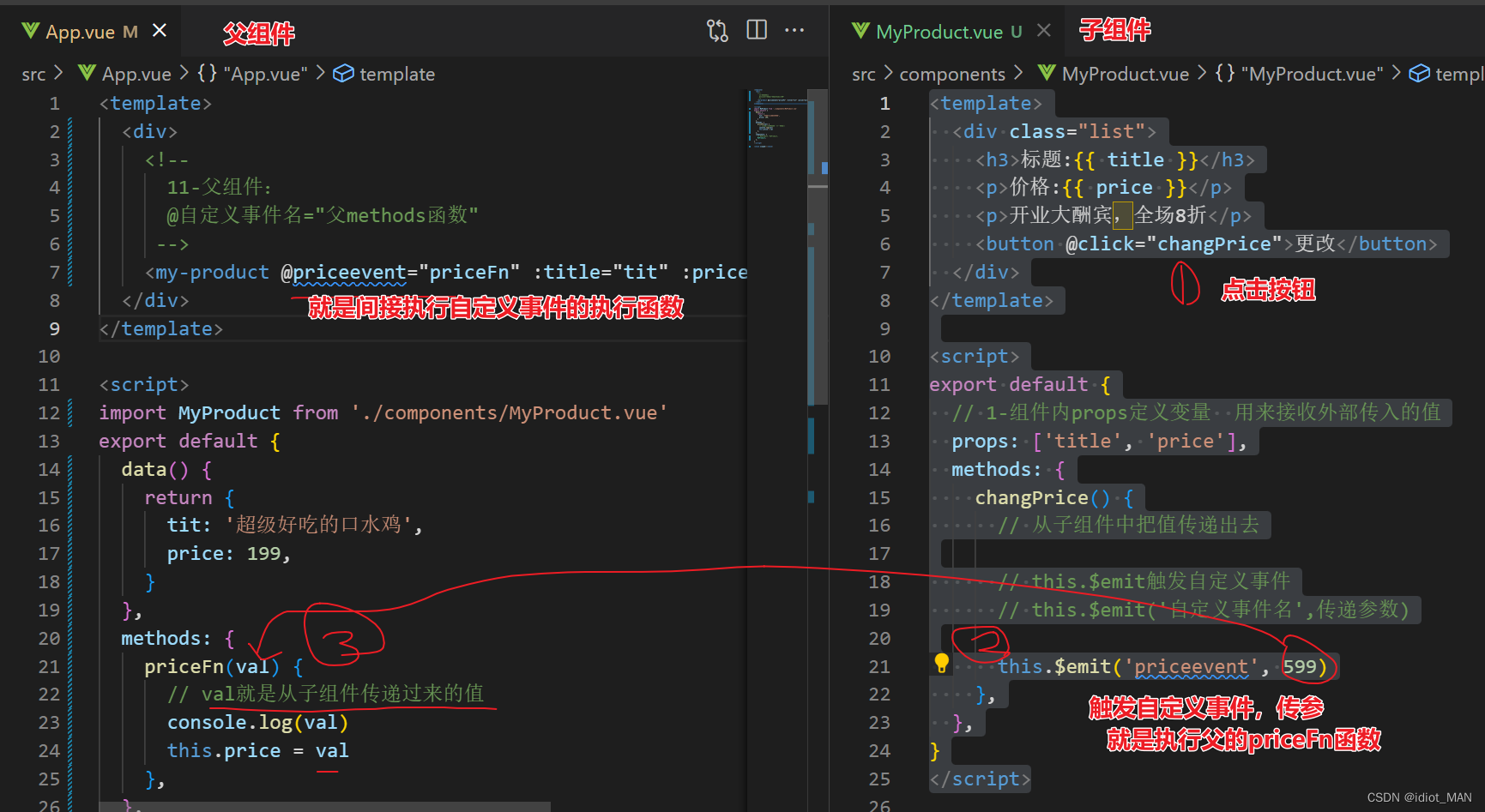Viewport: 1485px width, 812px height.
Task: Click the 599 argument in $emit
Action: (x=1299, y=666)
